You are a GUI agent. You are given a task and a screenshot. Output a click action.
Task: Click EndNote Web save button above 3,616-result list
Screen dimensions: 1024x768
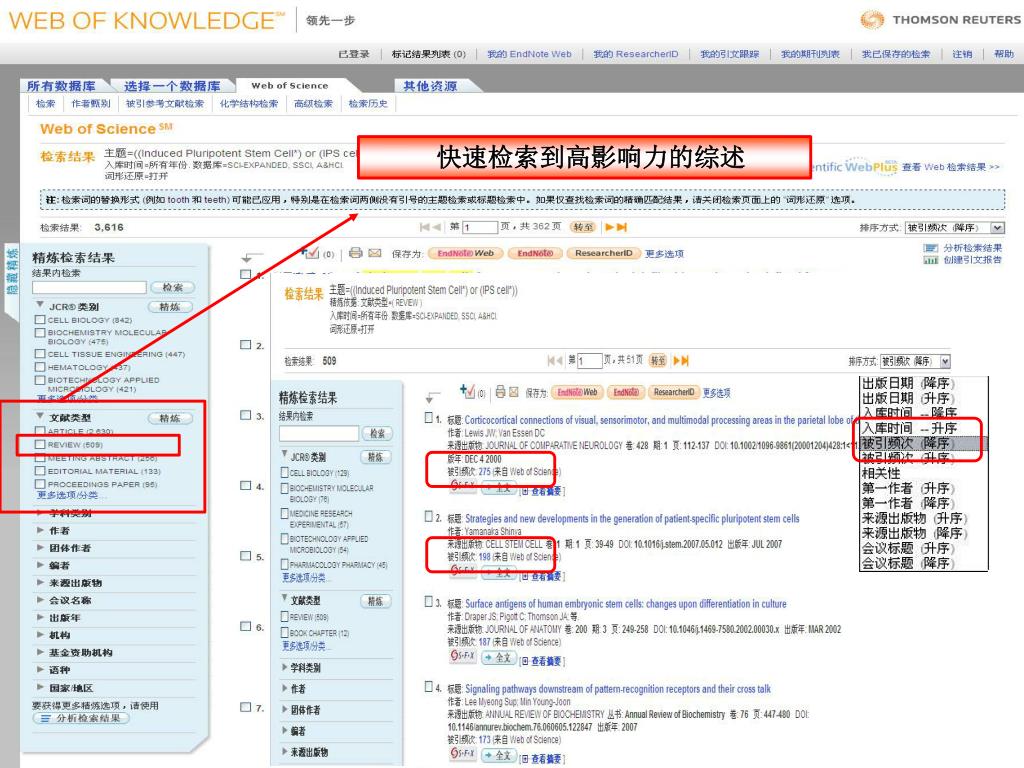[465, 253]
